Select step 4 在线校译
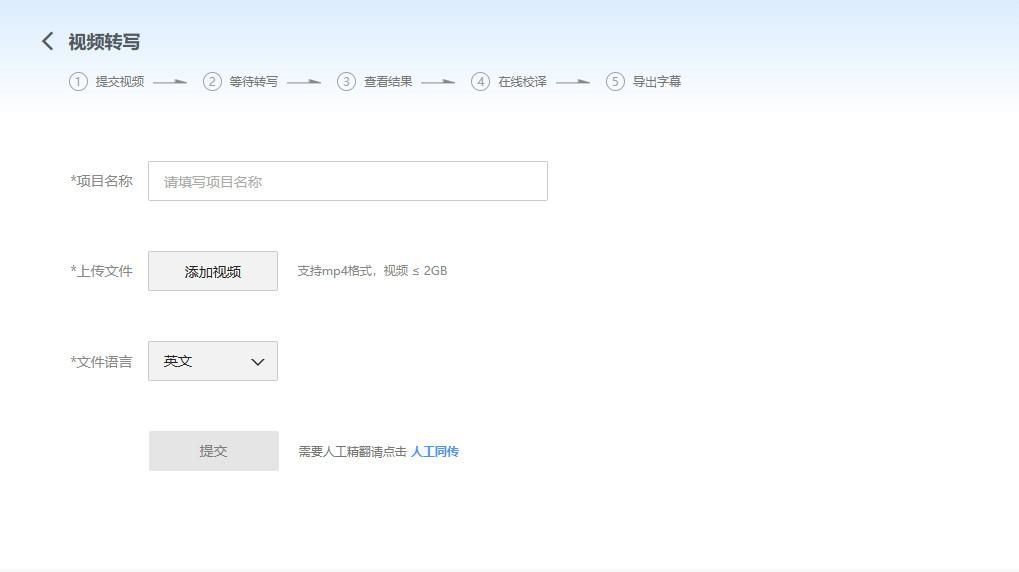Image resolution: width=1019 pixels, height=572 pixels. (509, 82)
